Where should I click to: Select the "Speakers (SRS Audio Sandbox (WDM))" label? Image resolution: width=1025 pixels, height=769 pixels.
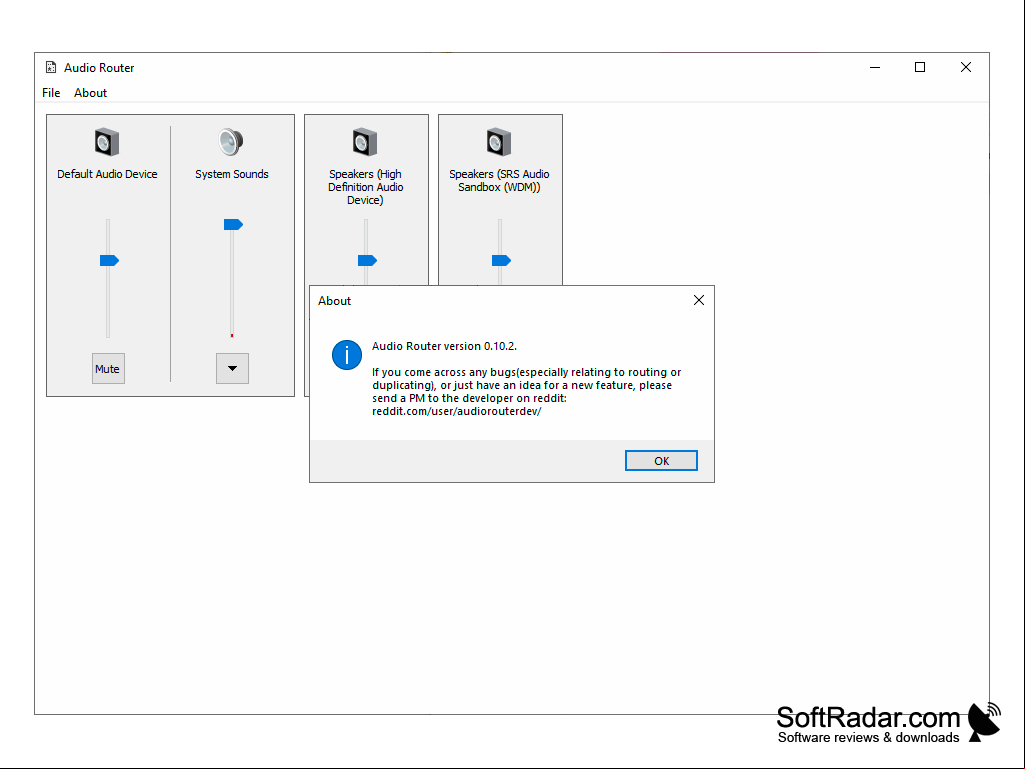(499, 180)
